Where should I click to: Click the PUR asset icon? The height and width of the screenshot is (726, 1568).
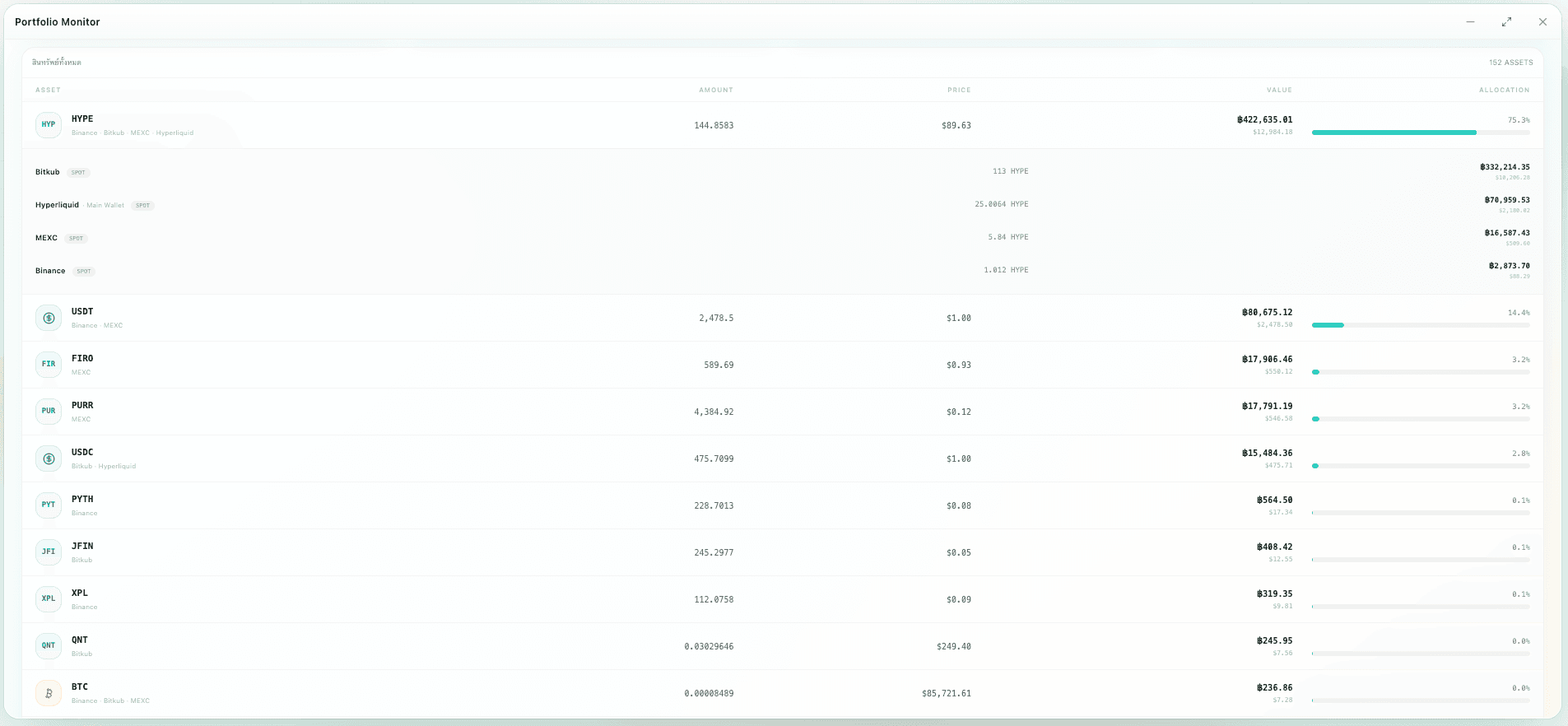[x=49, y=412]
